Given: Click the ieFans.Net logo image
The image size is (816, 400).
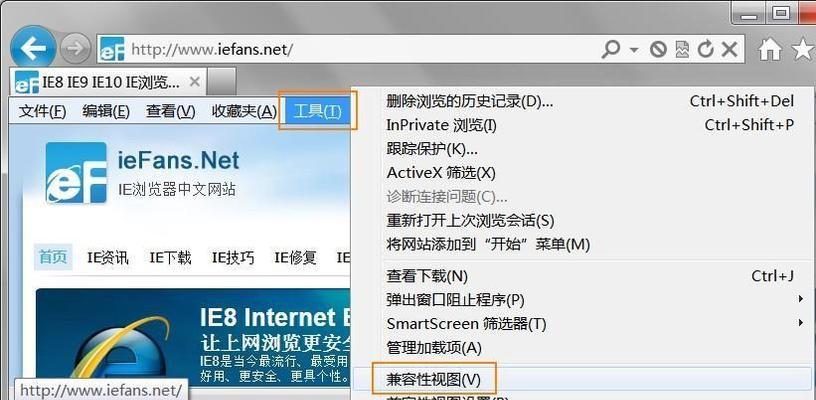Looking at the screenshot, I should pos(76,173).
